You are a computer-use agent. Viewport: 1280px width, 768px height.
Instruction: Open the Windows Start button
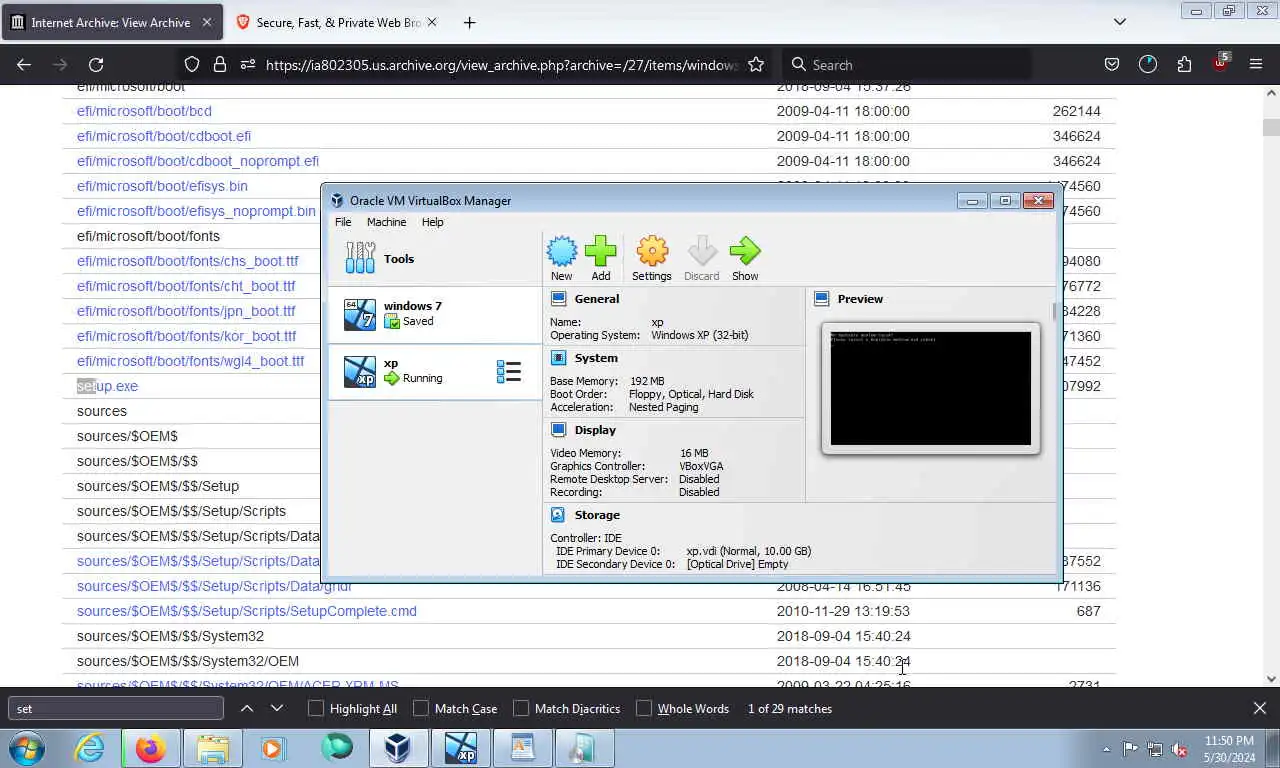tap(27, 748)
